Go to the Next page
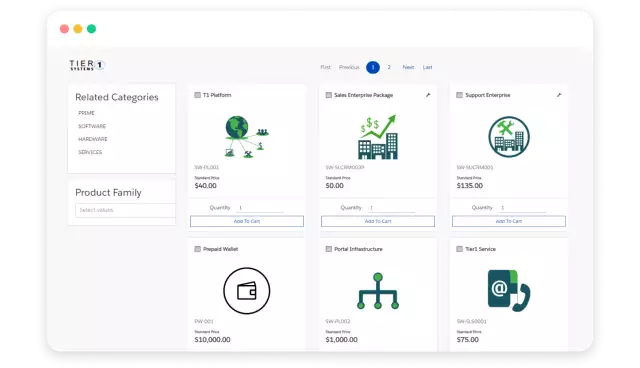640x368 pixels. point(408,67)
